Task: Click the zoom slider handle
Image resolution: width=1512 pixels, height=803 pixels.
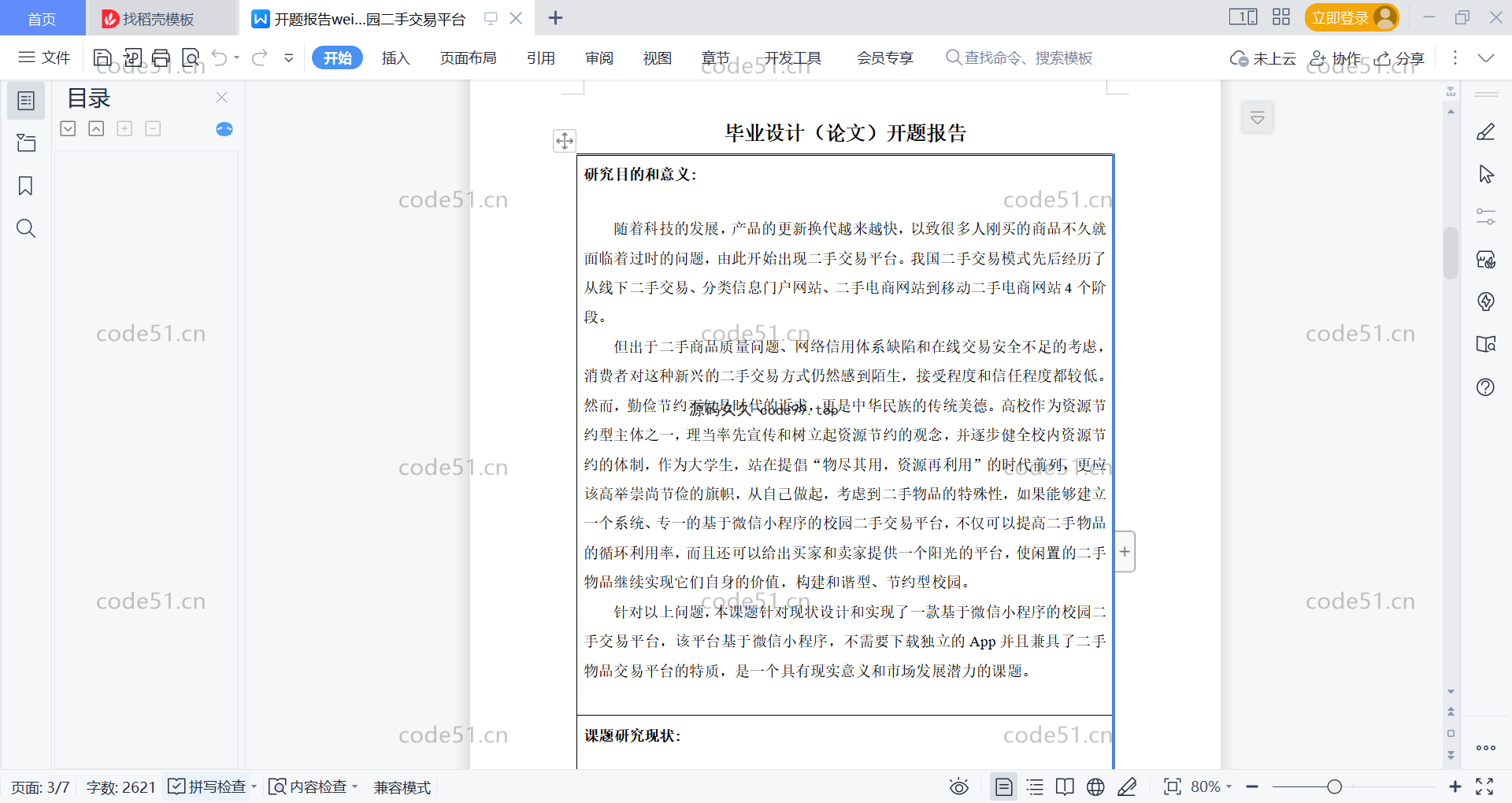Action: 1334,786
